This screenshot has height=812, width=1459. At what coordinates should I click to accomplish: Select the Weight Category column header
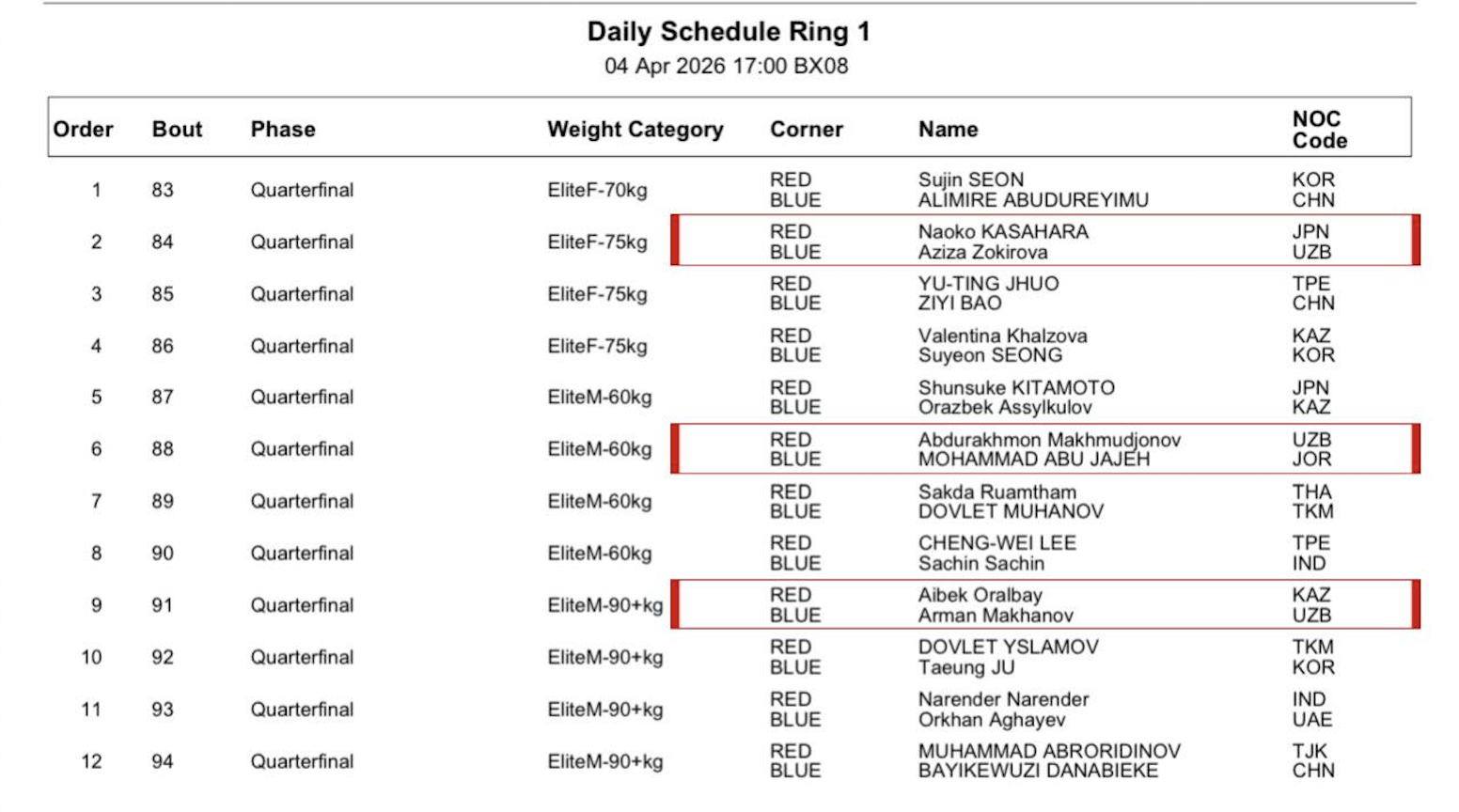pos(635,129)
